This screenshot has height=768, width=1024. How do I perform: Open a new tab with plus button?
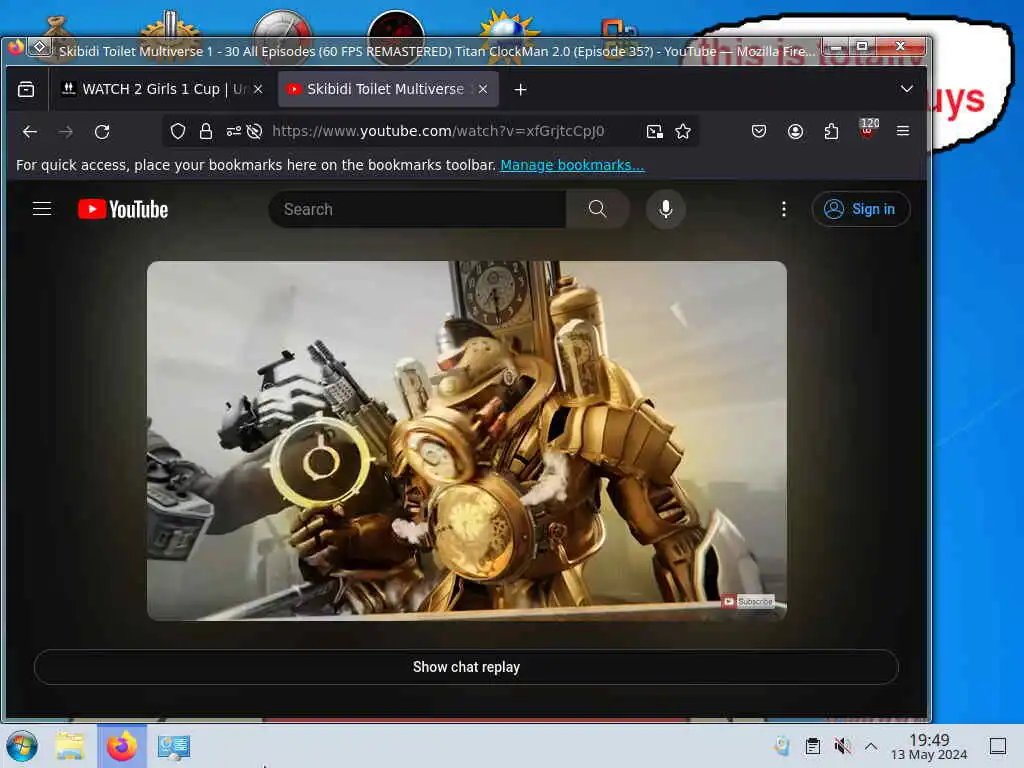[x=520, y=89]
